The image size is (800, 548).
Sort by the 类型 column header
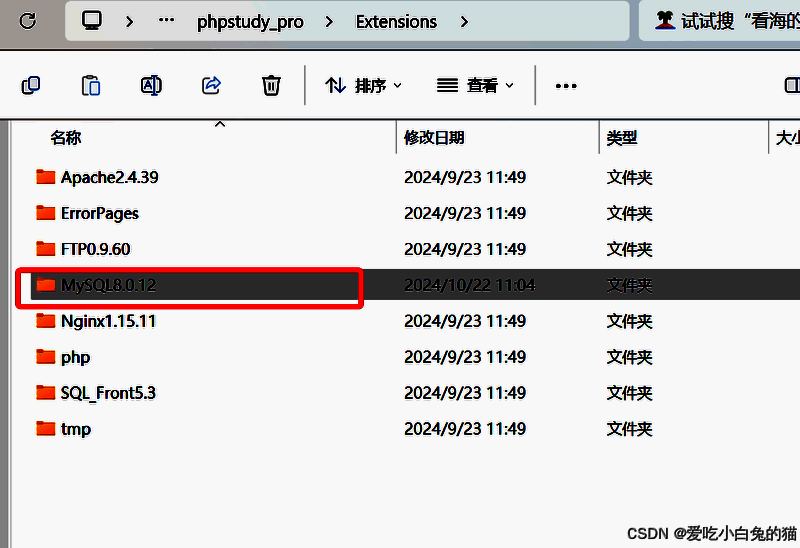[x=622, y=138]
